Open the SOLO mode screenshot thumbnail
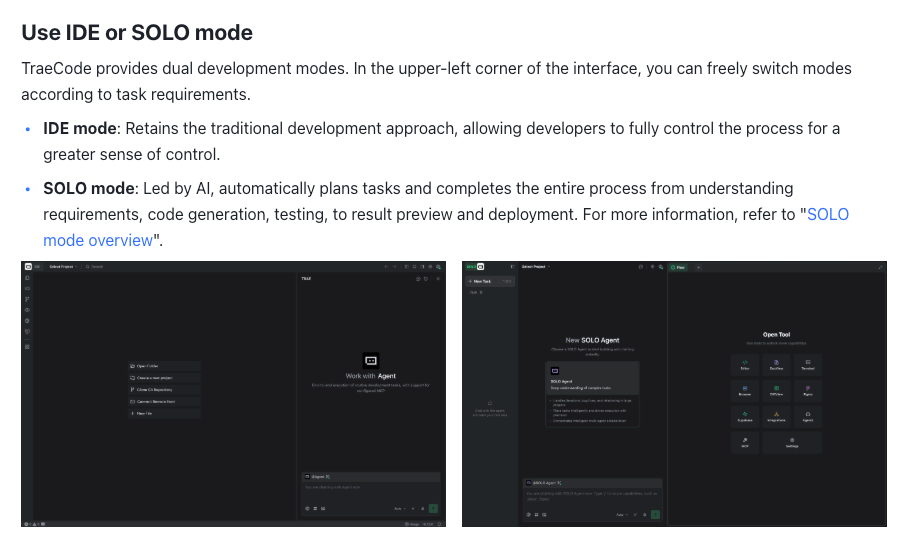This screenshot has height=550, width=908. (674, 394)
